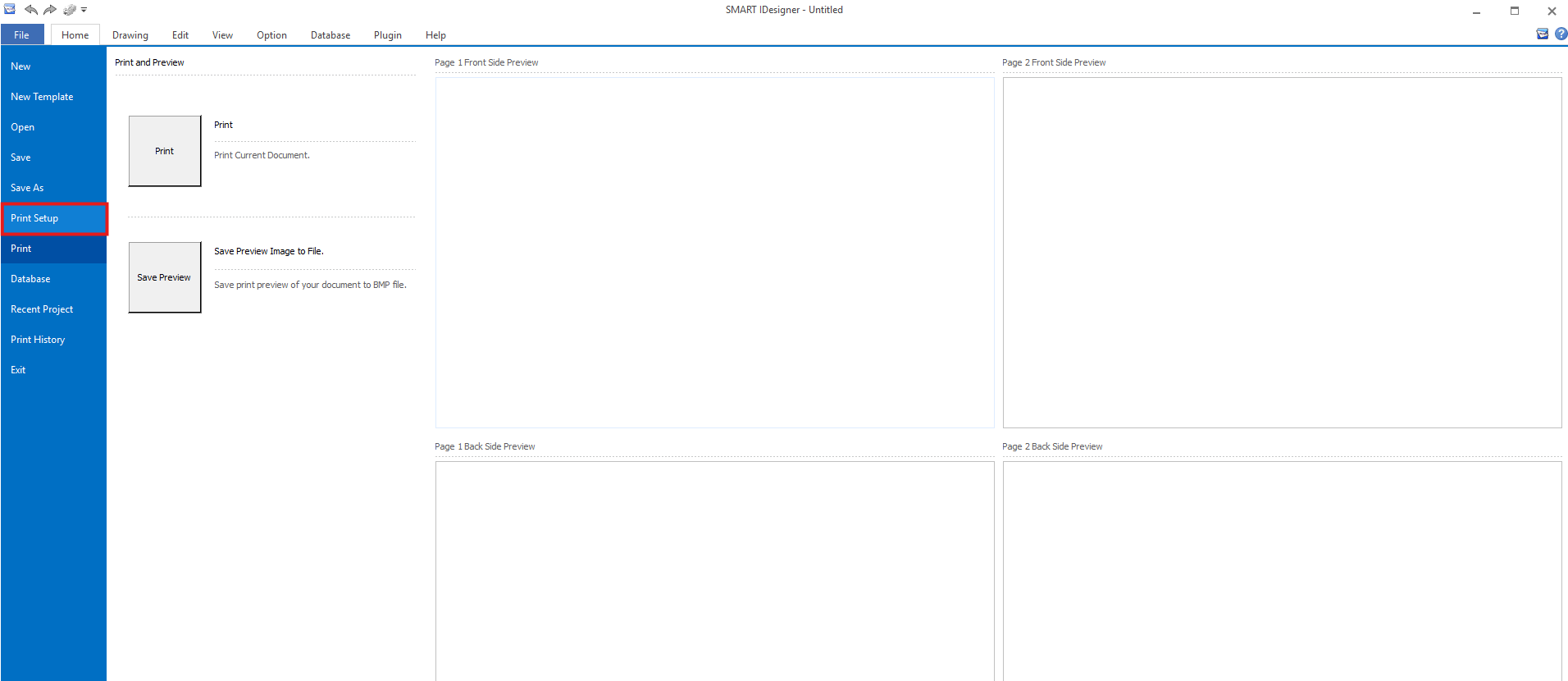Click the 'Print Current Document.' description text
This screenshot has height=681, width=1568.
(262, 155)
